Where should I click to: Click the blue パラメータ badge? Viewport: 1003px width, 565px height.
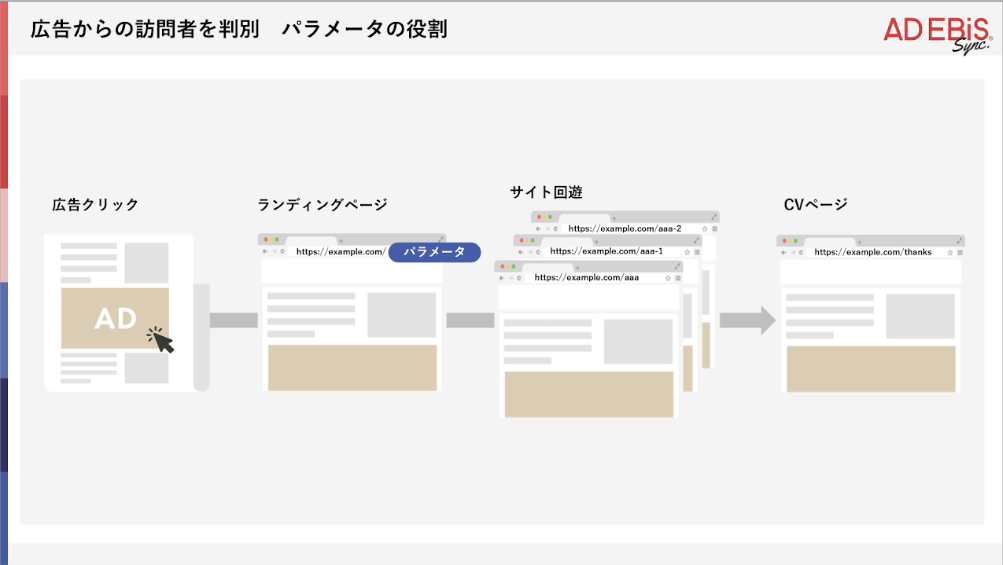(x=434, y=252)
